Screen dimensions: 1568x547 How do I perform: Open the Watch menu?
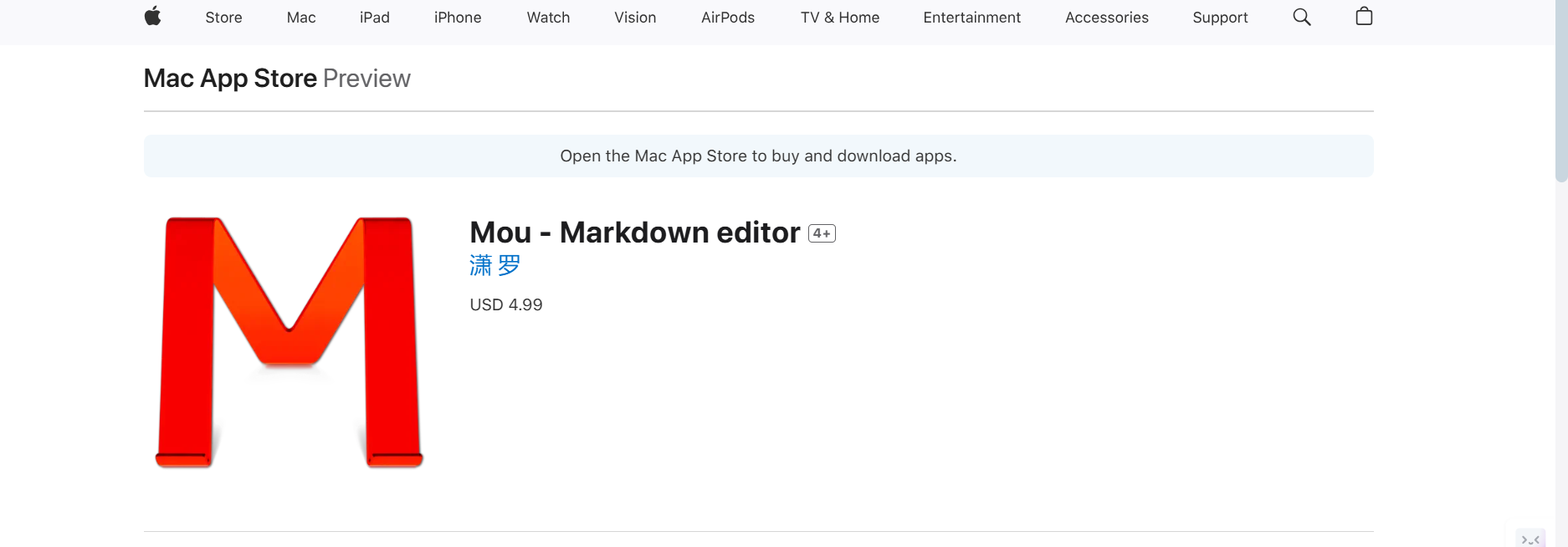(x=548, y=18)
